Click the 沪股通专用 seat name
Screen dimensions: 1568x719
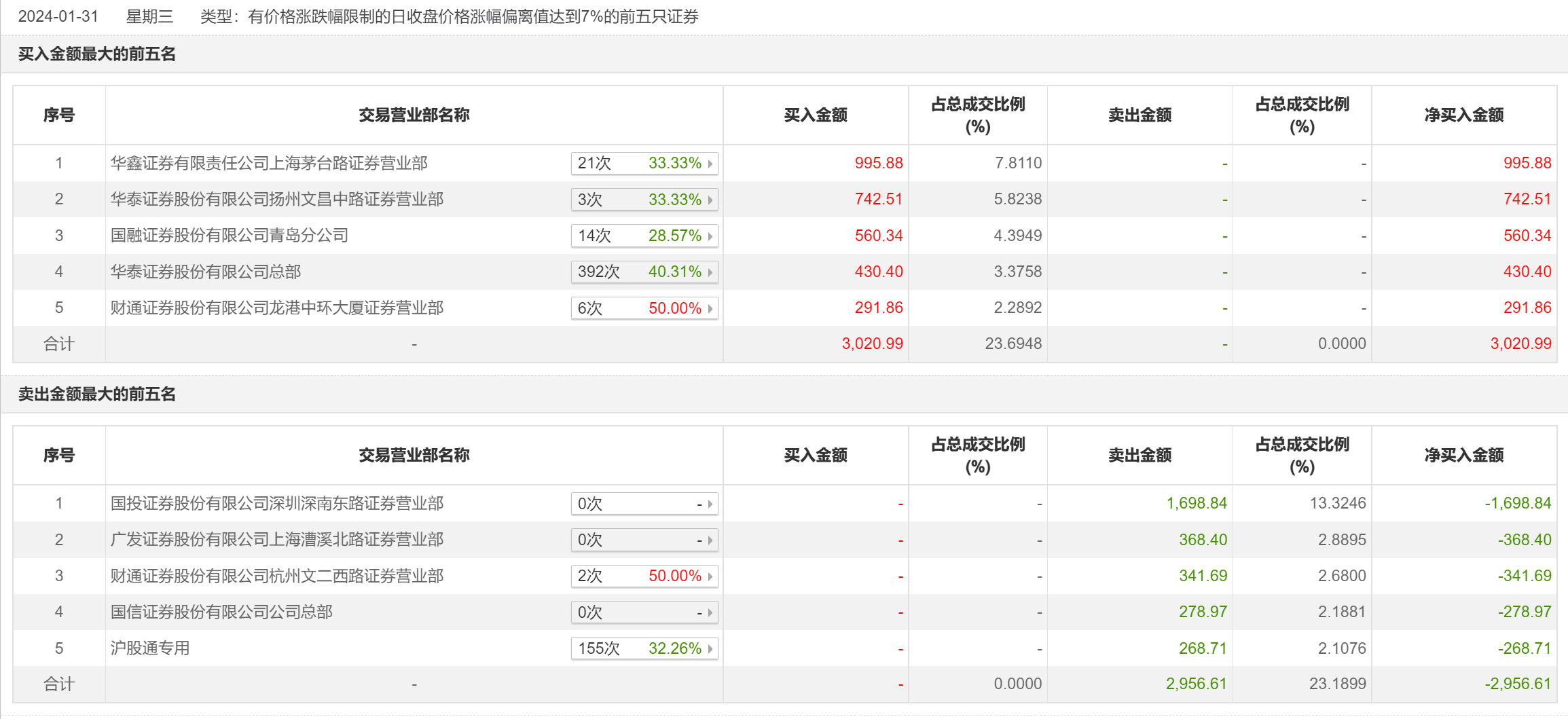pos(150,648)
